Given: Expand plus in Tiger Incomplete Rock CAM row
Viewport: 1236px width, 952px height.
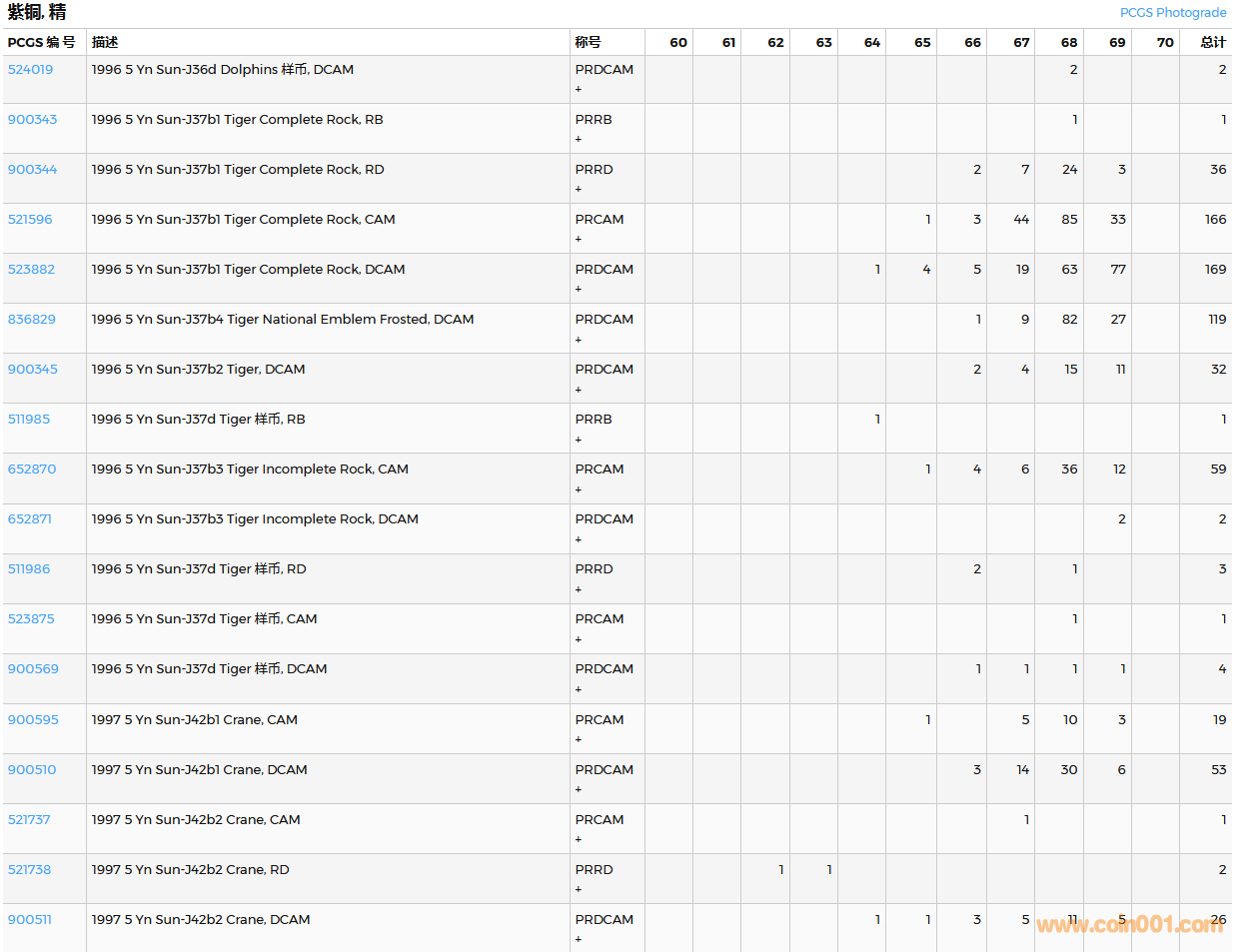Looking at the screenshot, I should click(579, 489).
